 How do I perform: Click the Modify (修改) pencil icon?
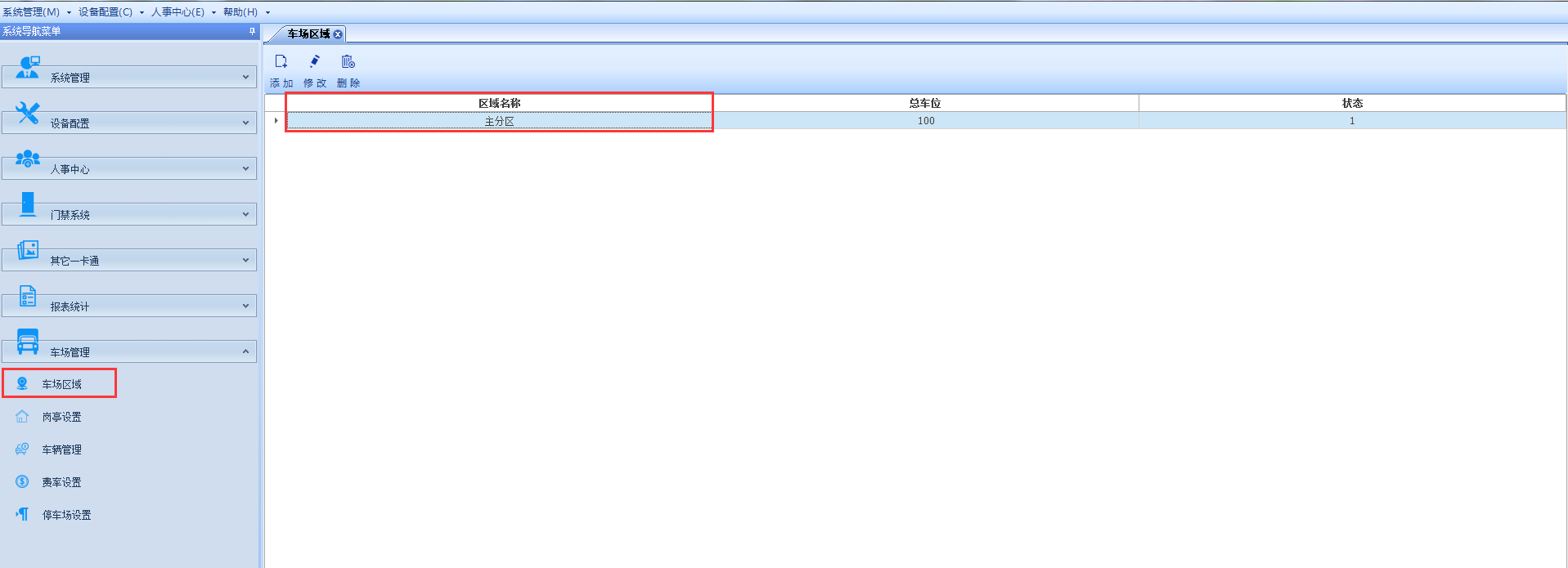click(x=315, y=62)
